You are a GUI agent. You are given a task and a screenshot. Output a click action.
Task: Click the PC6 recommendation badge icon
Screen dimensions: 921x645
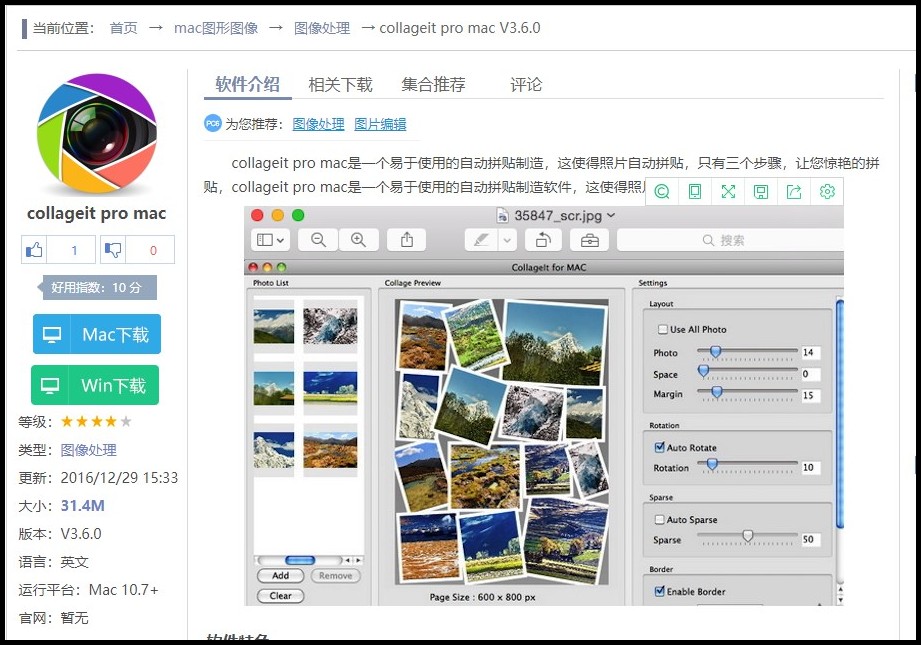coord(213,123)
